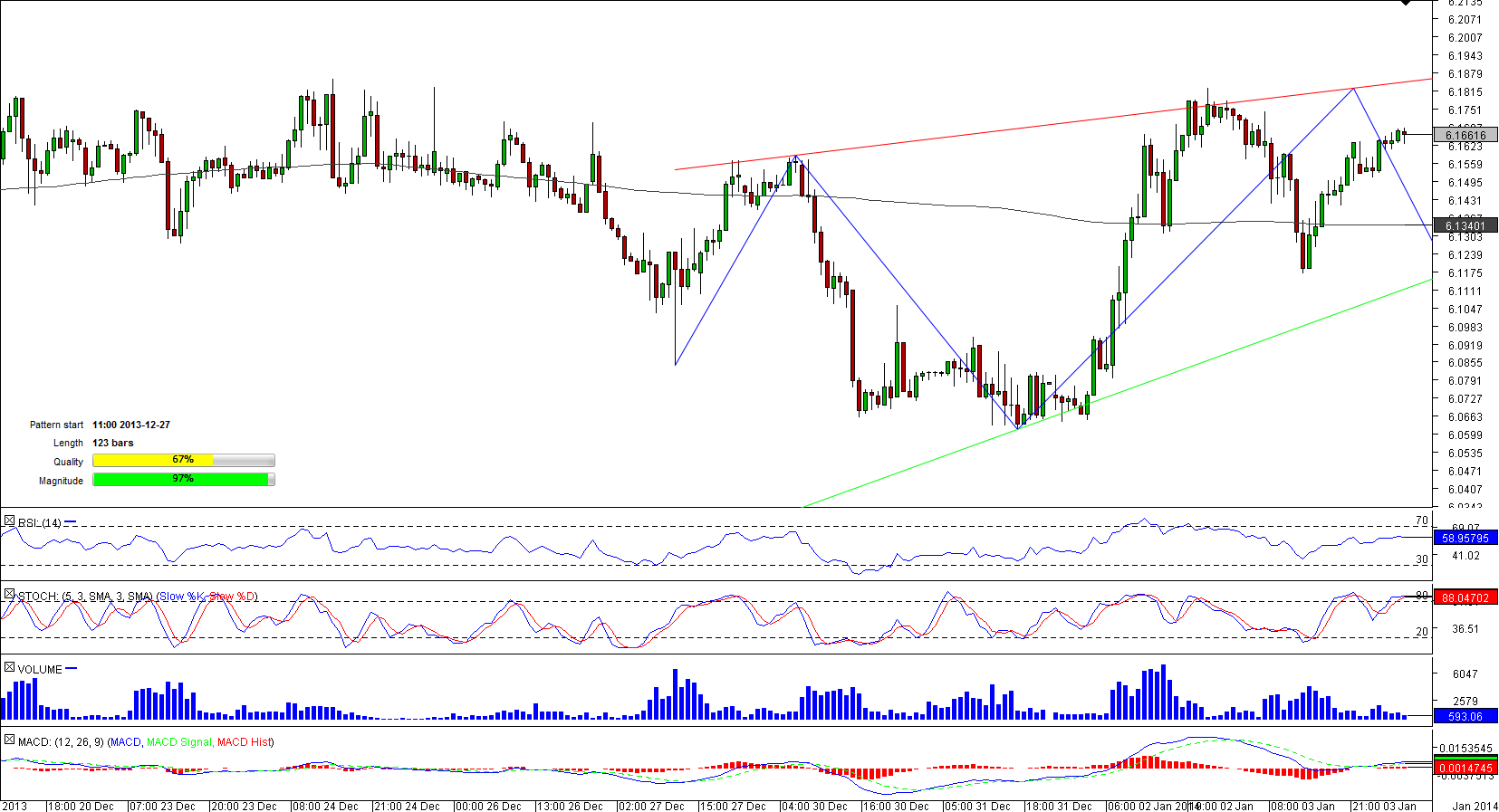Close the MACD indicator panel box
The width and height of the screenshot is (1499, 812).
(x=9, y=740)
